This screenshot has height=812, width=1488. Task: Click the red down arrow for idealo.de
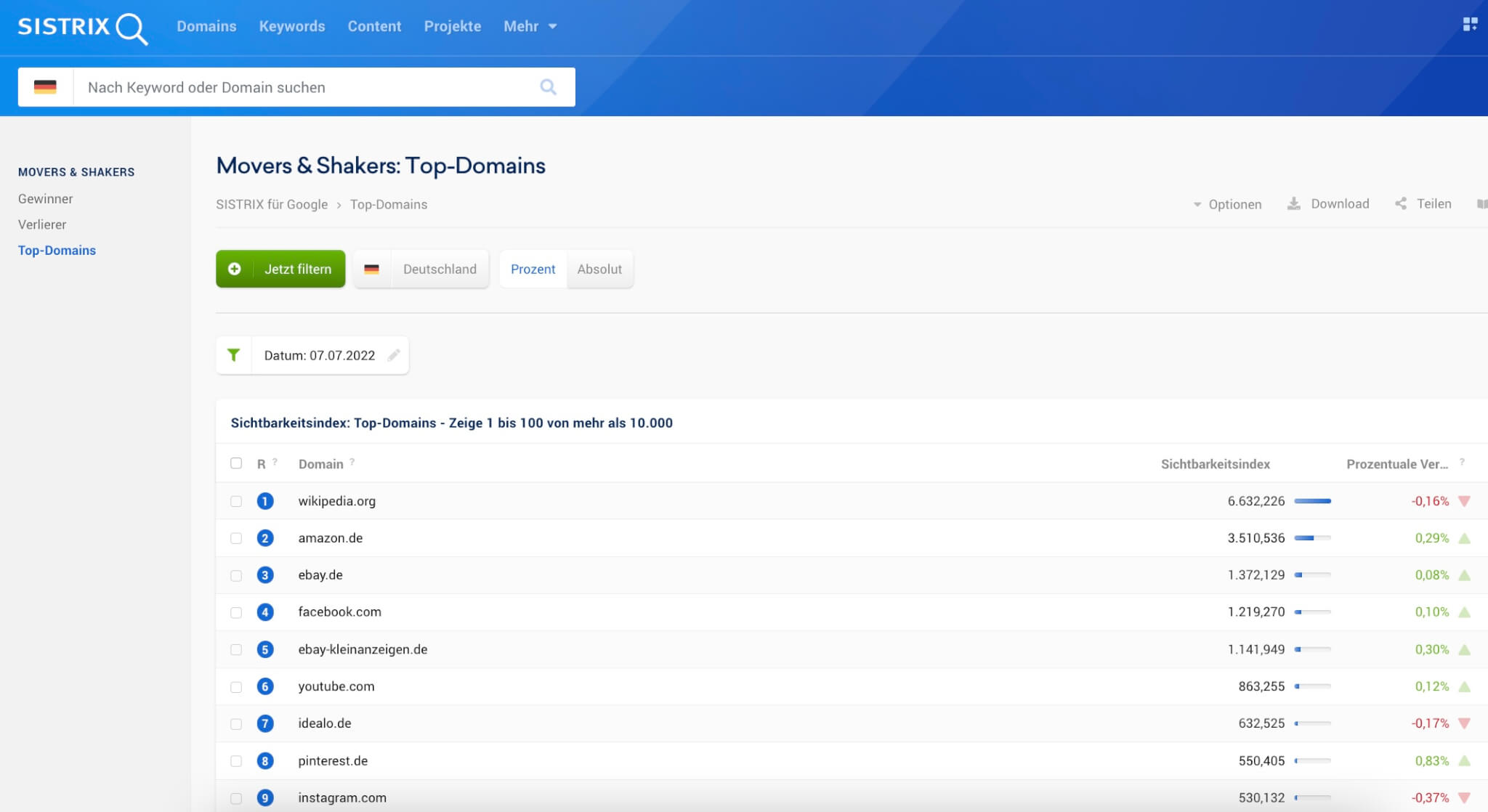pyautogui.click(x=1464, y=723)
